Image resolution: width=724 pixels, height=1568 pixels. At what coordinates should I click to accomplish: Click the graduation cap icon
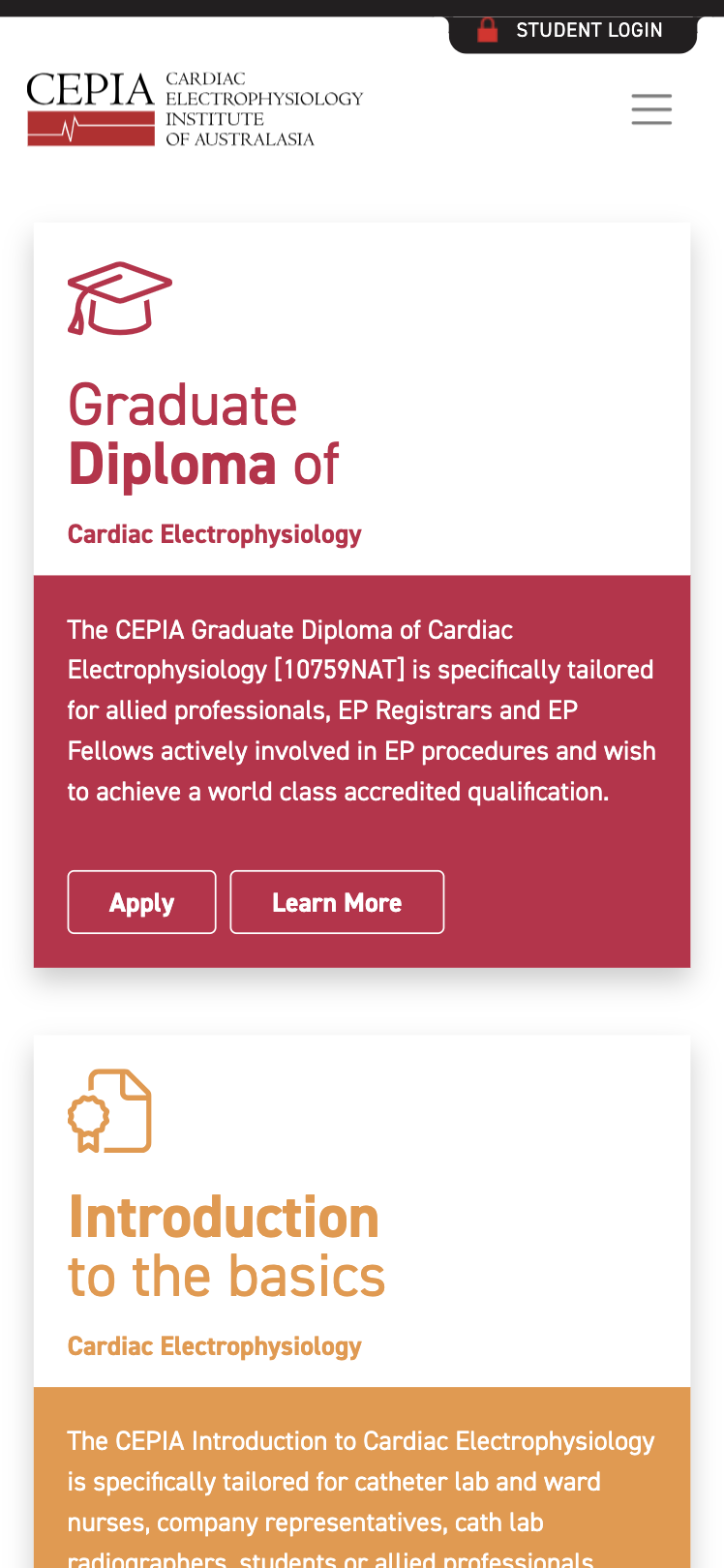click(119, 298)
